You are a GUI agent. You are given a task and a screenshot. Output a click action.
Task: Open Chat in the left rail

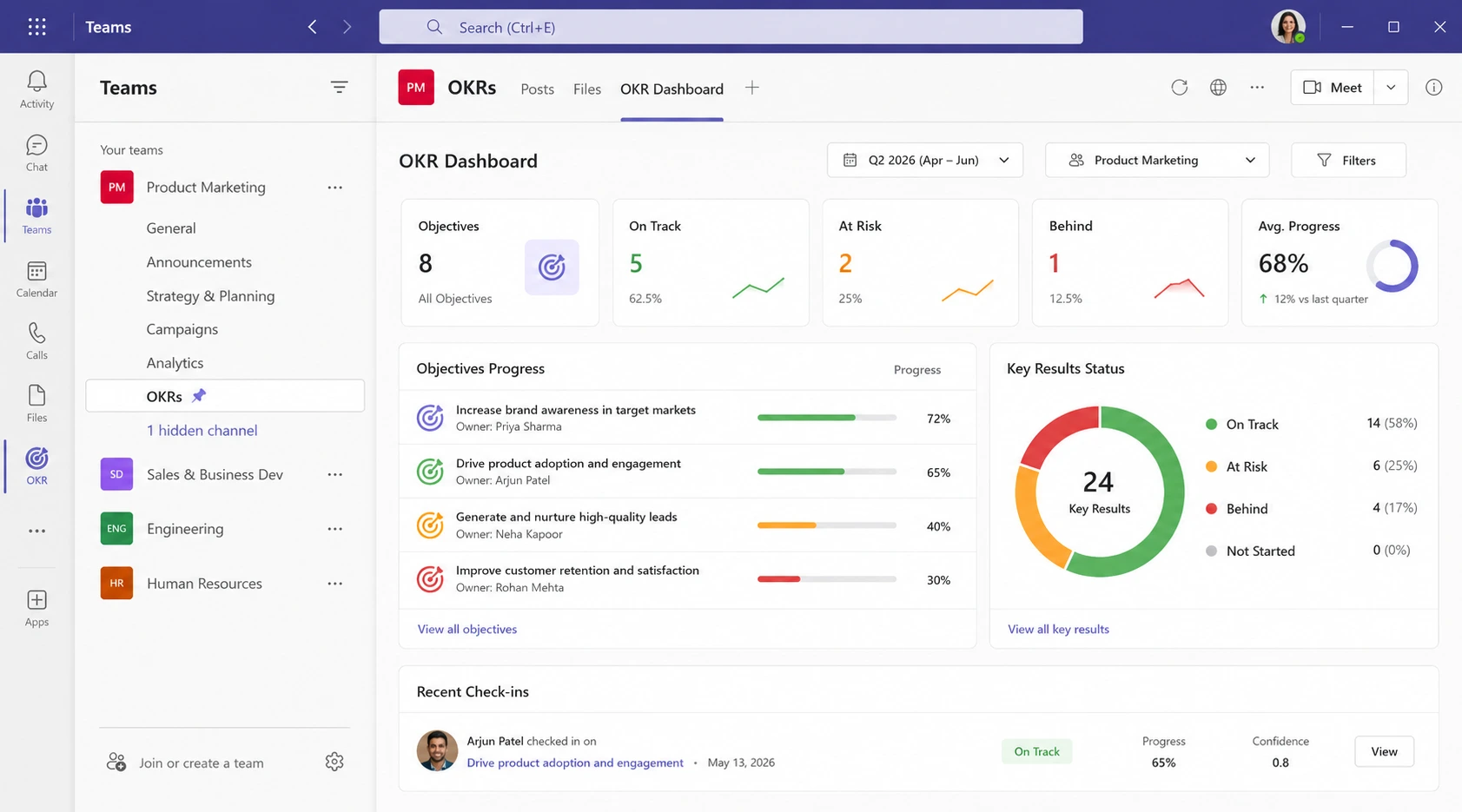(x=36, y=154)
